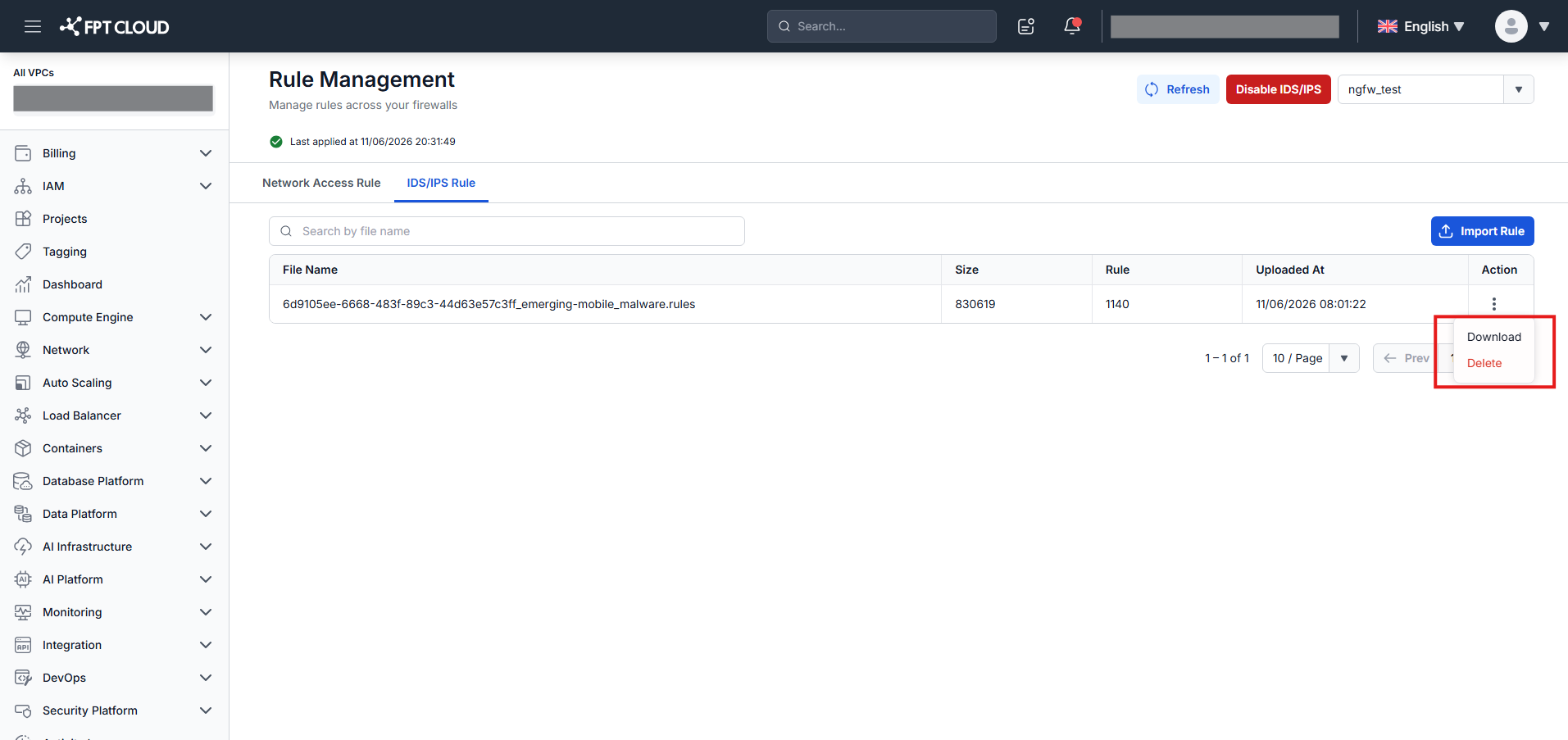Click the Load Balancer icon

click(x=23, y=415)
